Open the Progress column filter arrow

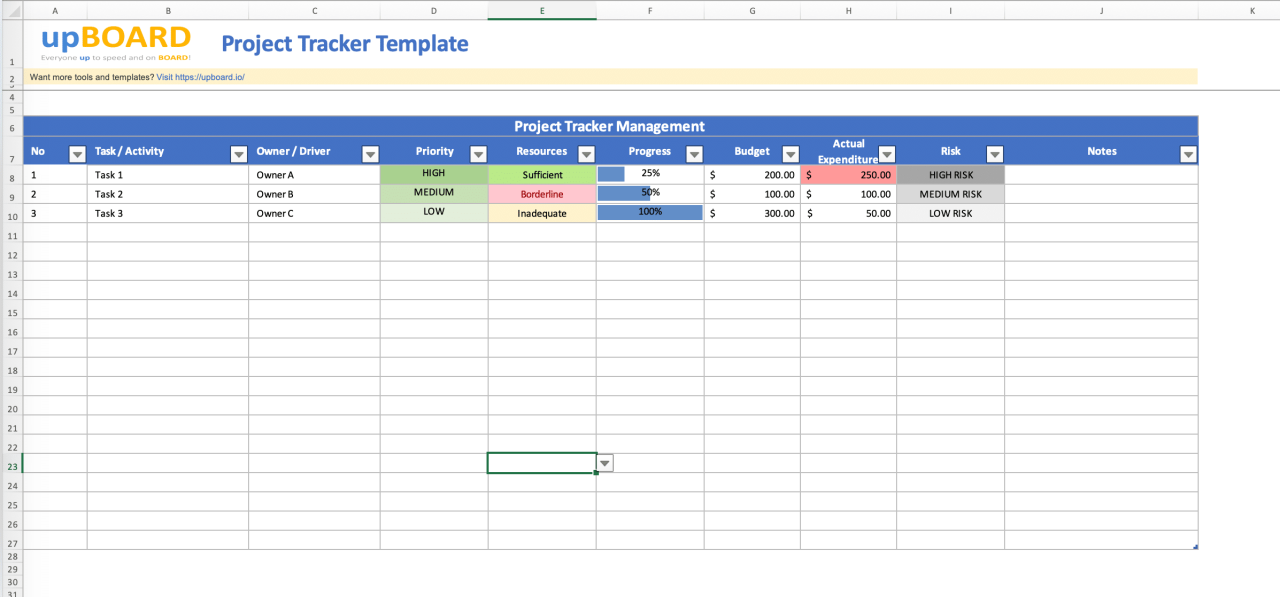click(x=694, y=154)
